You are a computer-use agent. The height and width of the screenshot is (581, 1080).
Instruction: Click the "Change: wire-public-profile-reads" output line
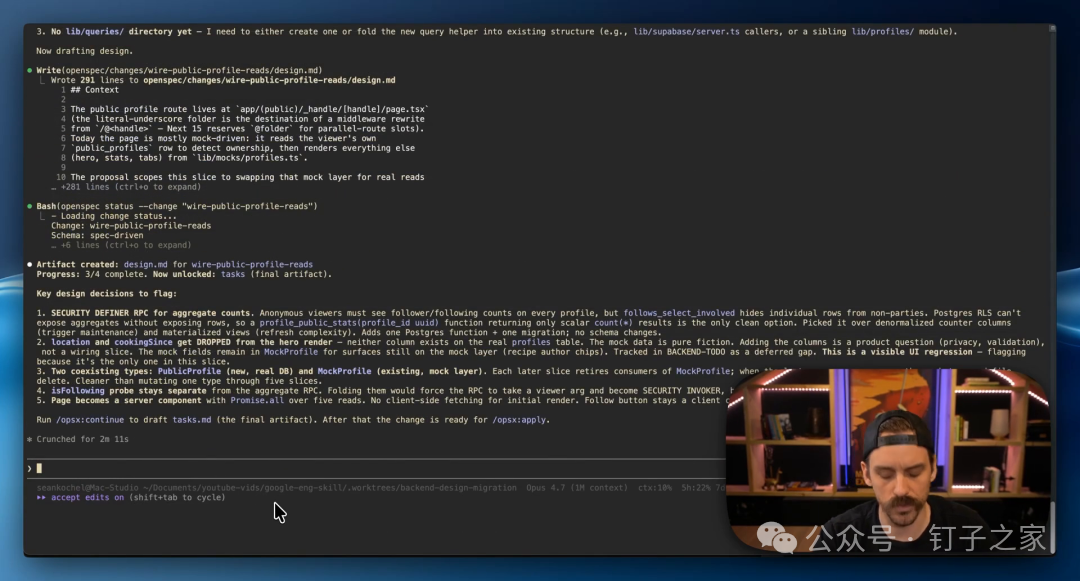tap(131, 225)
